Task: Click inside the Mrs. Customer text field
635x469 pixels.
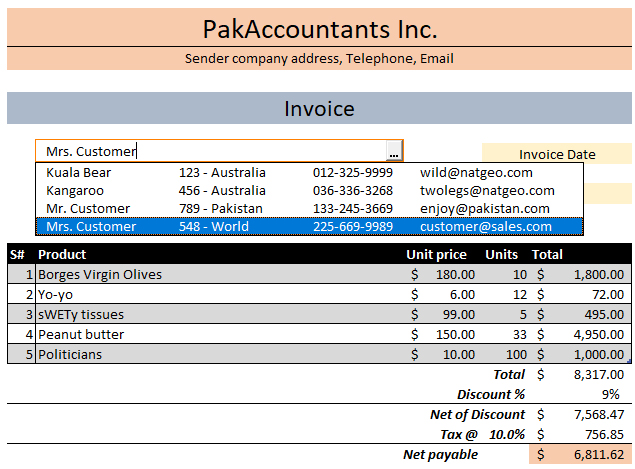Action: tap(211, 151)
